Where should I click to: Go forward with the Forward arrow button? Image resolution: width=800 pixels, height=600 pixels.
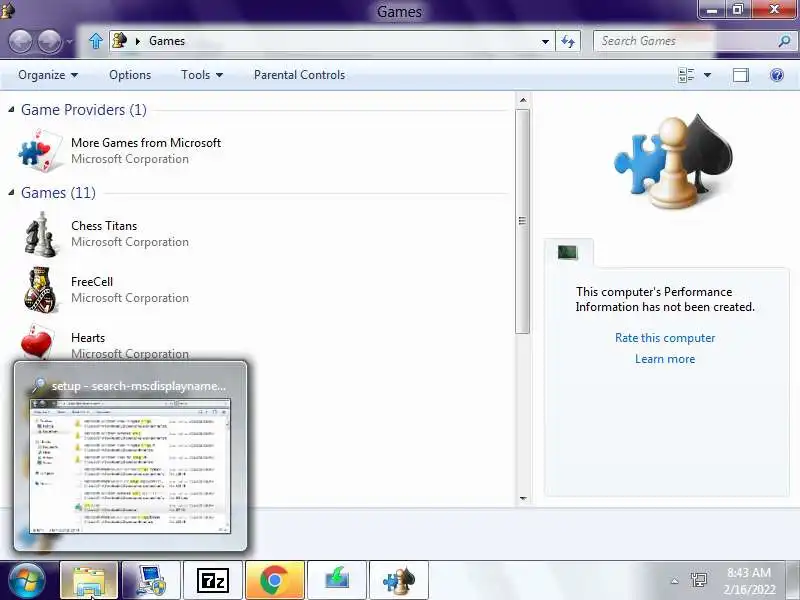50,41
